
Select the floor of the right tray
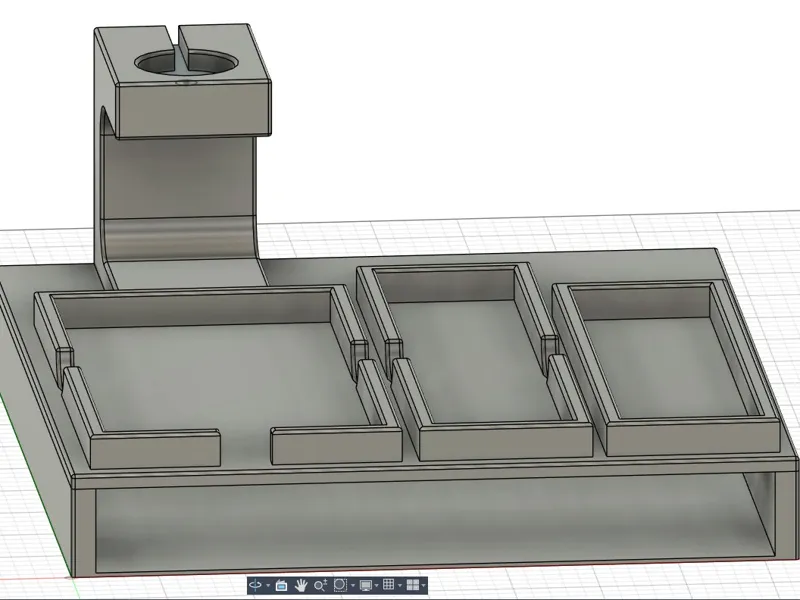tap(668, 367)
